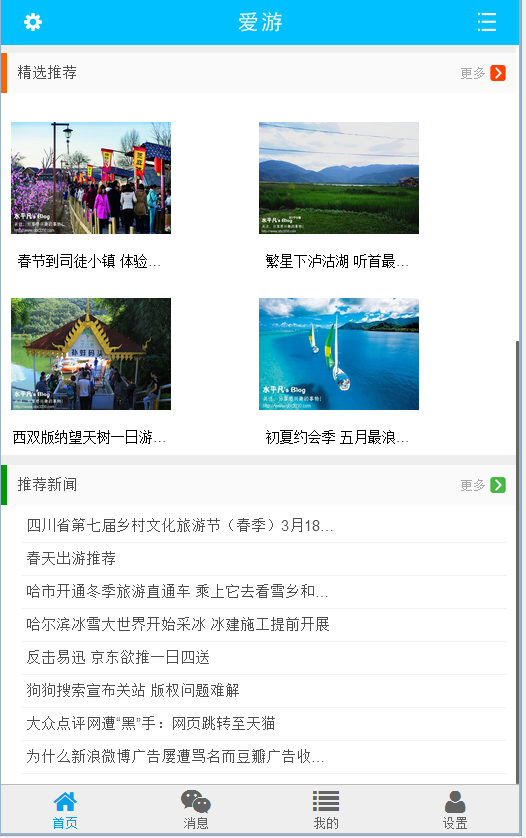Click the 推荐新闻 section heading
The width and height of the screenshot is (526, 838).
pyautogui.click(x=47, y=485)
